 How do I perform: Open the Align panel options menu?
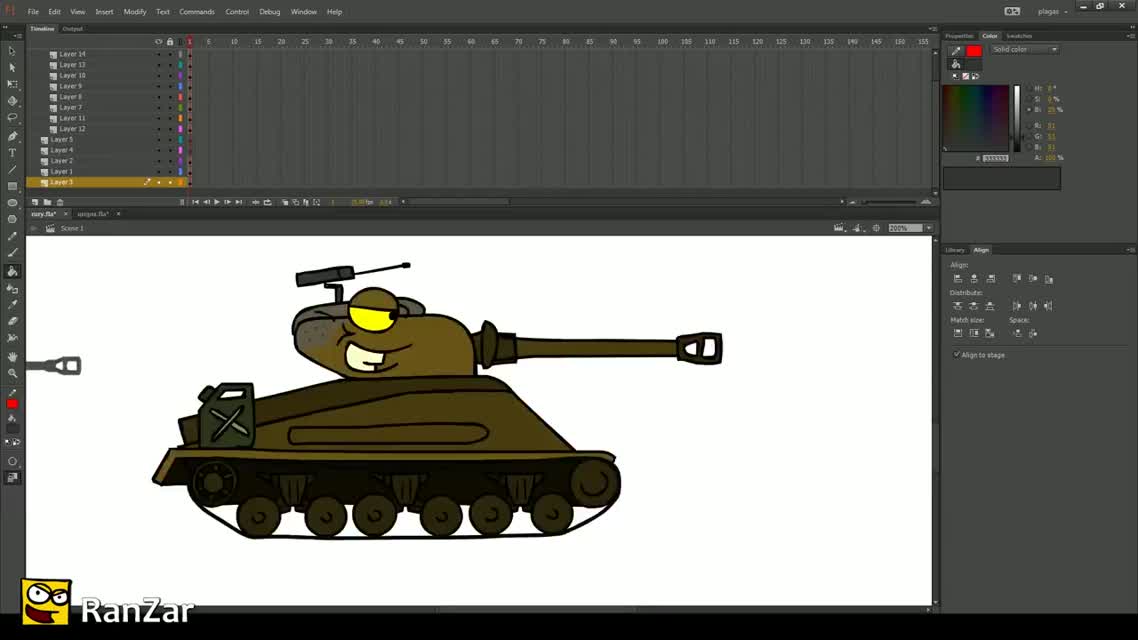(x=1131, y=250)
